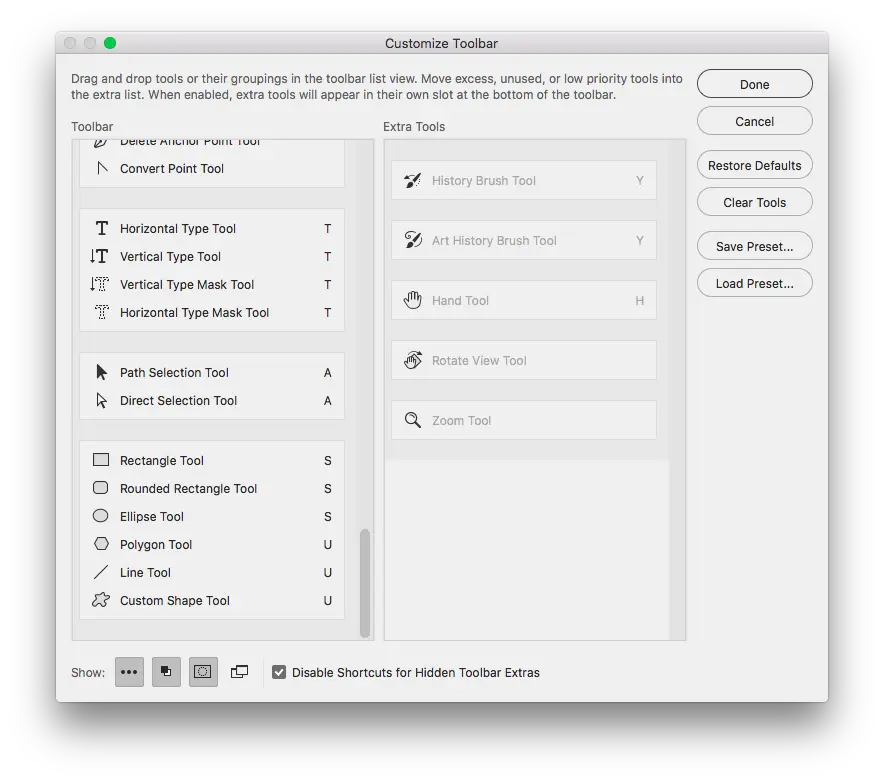Screen dimensions: 884x782
Task: Click the Rotate View Tool icon
Action: [413, 360]
